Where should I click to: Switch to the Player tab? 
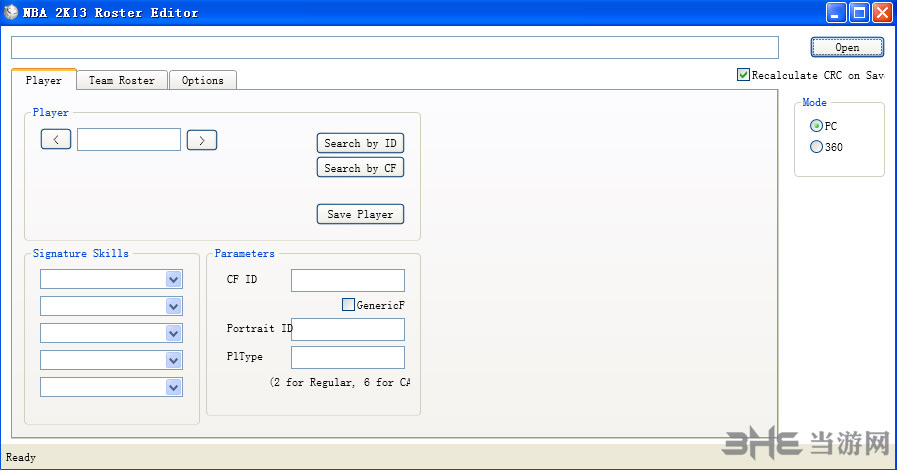pos(43,80)
